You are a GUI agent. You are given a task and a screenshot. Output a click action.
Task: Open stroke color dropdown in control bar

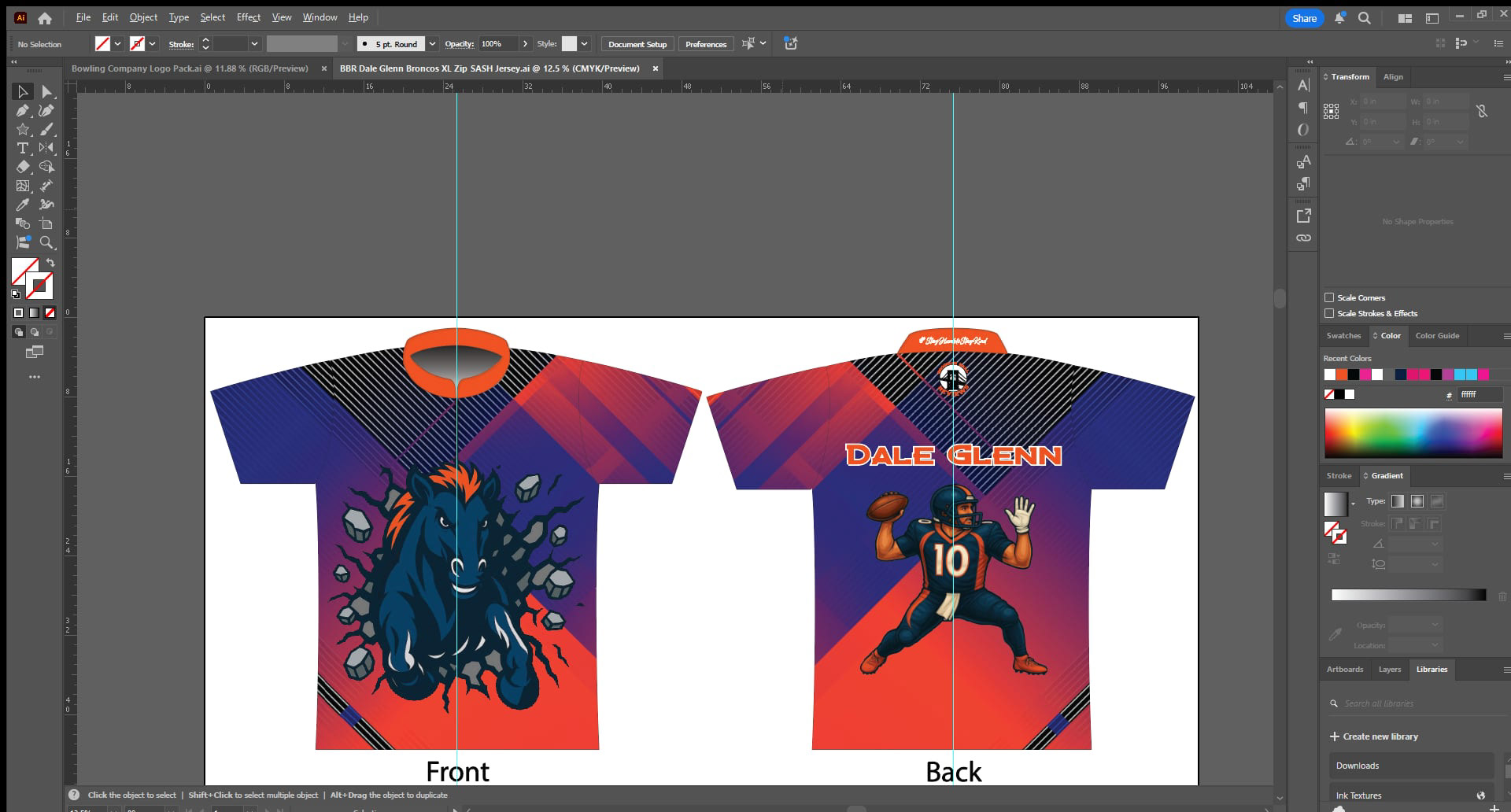[152, 44]
